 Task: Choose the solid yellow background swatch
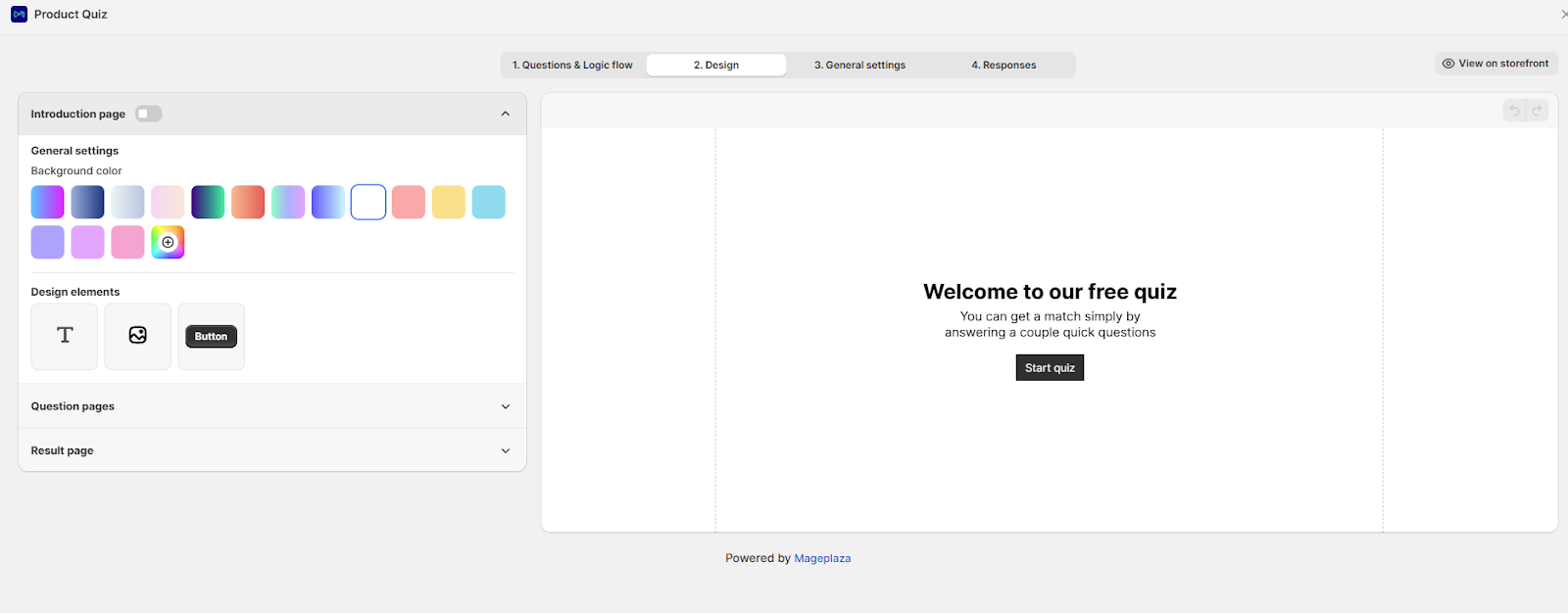[449, 202]
